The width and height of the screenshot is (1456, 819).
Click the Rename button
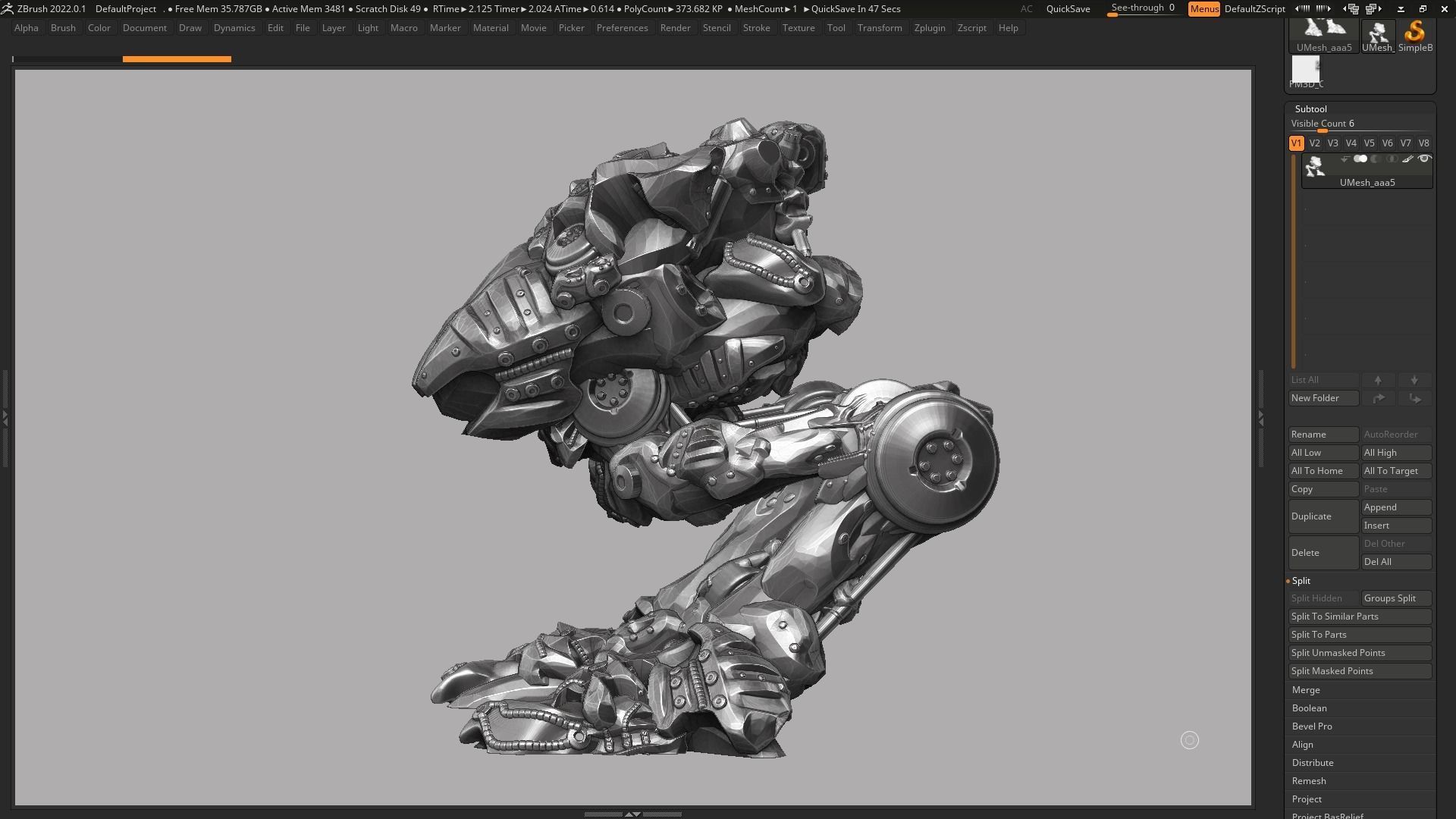coord(1323,435)
